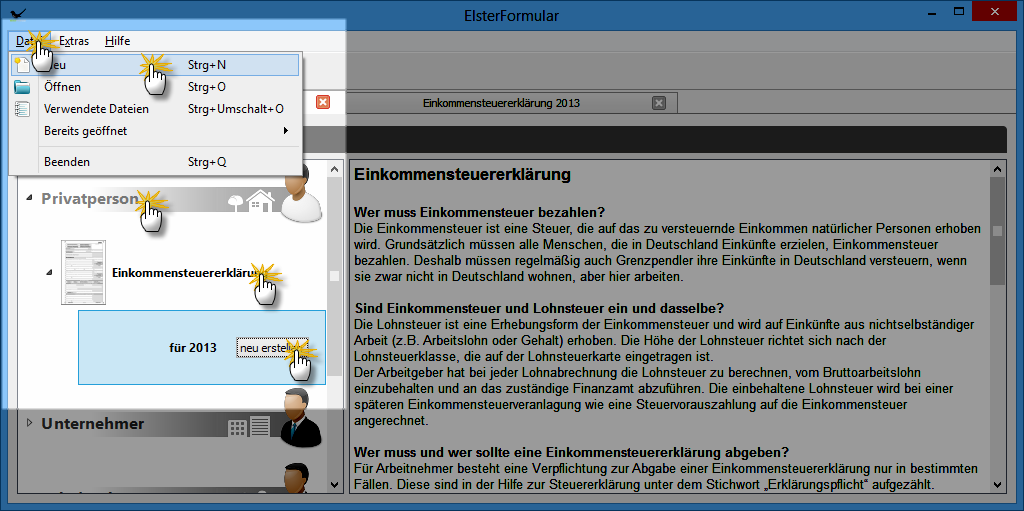Select the für 2013 row
This screenshot has width=1024, height=511.
(202, 348)
